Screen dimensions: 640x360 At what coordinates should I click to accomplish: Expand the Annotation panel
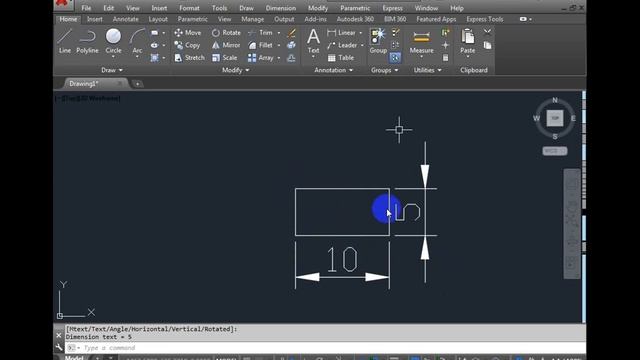click(x=333, y=70)
